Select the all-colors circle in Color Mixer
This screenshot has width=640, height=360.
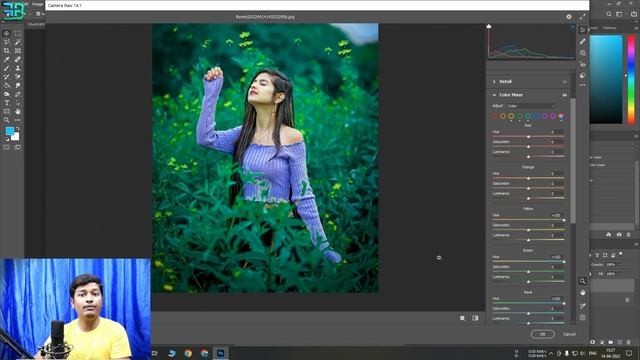pyautogui.click(x=561, y=116)
